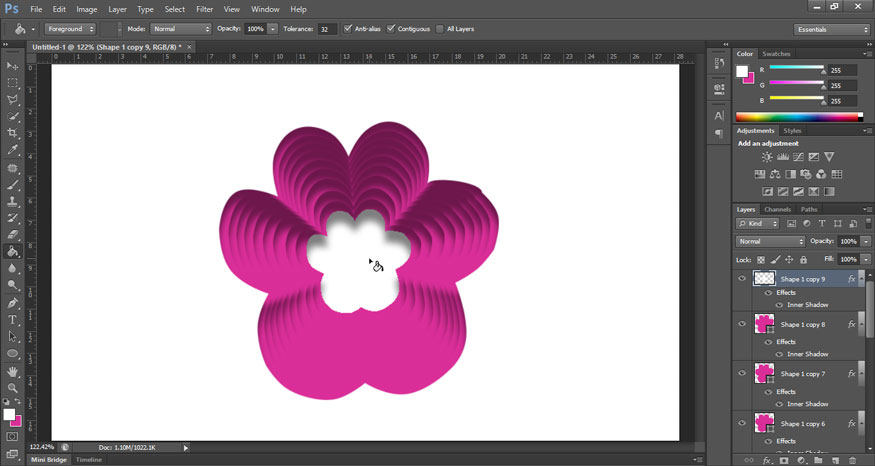Choose the Horizontal Type tool
Viewport: 875px width, 466px height.
click(x=13, y=320)
